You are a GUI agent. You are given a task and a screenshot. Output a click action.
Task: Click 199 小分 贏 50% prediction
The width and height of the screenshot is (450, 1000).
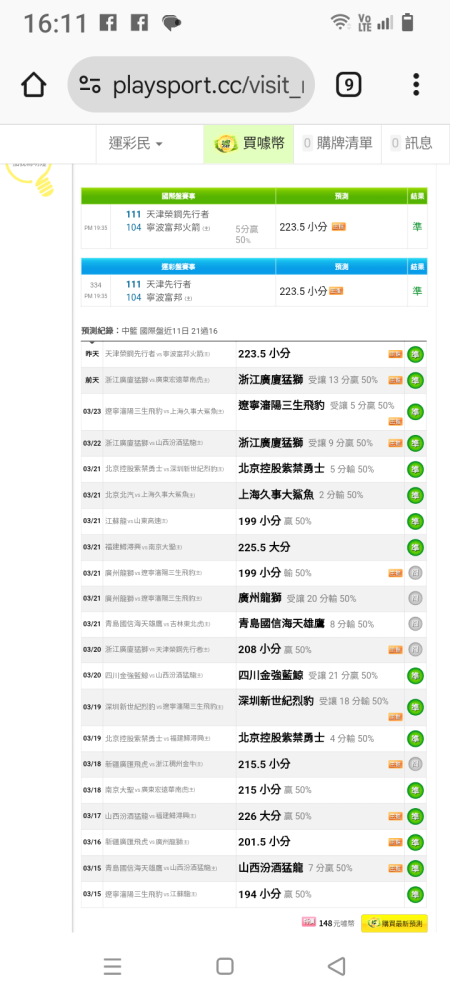coord(275,521)
